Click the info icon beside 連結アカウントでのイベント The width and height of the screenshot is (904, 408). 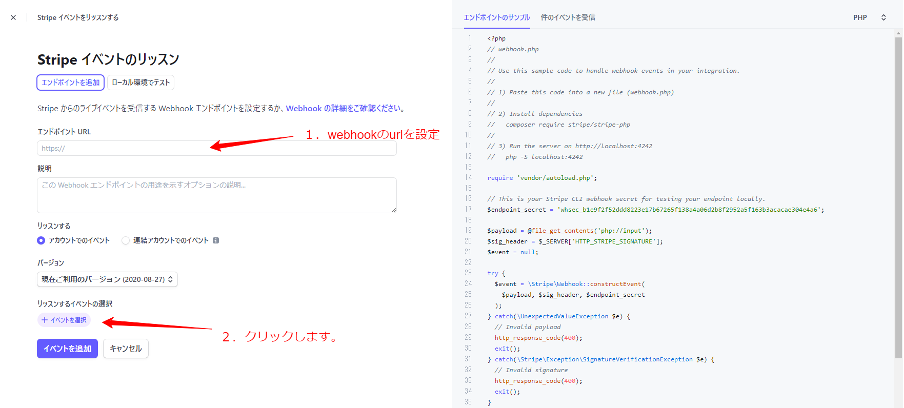point(216,241)
